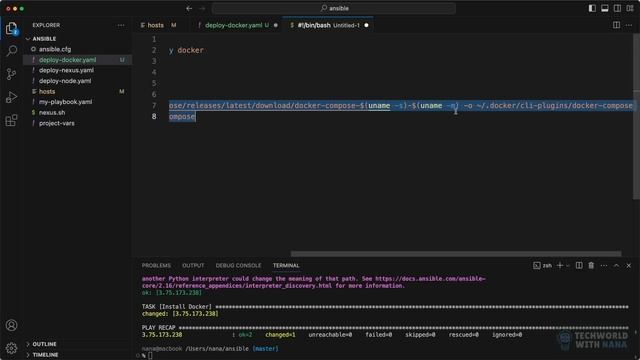Viewport: 640px width, 360px height.
Task: Open nexus.sh in explorer
Action: (52, 113)
